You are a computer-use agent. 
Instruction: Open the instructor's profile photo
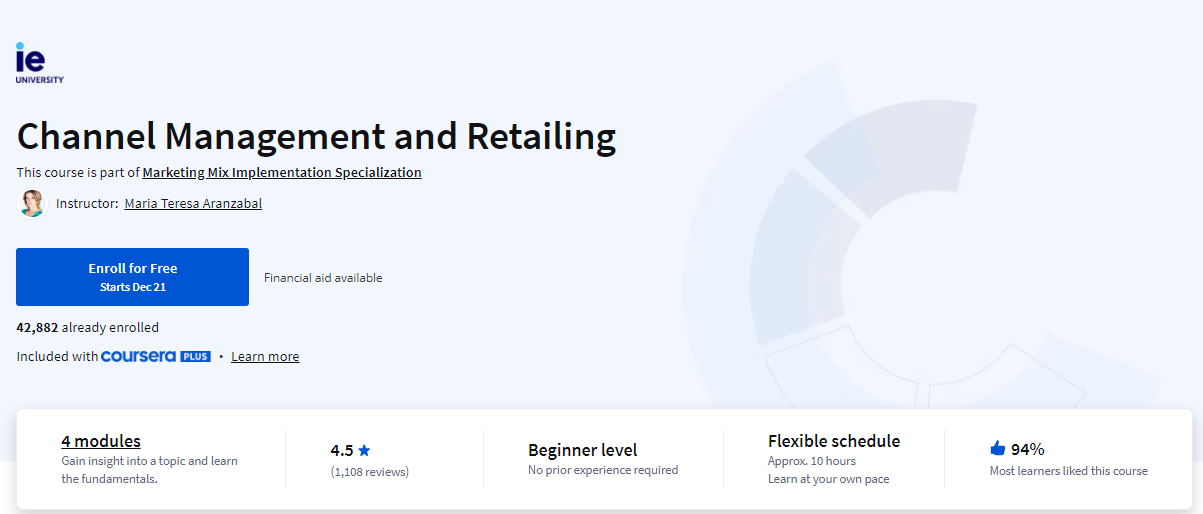click(32, 203)
